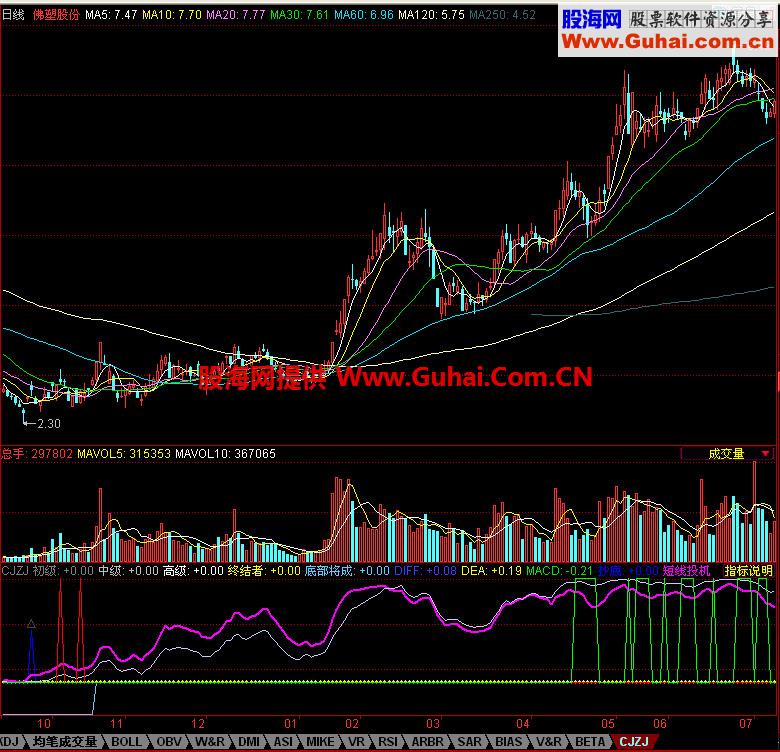
Task: Click month 05 on the time axis
Action: coord(608,724)
